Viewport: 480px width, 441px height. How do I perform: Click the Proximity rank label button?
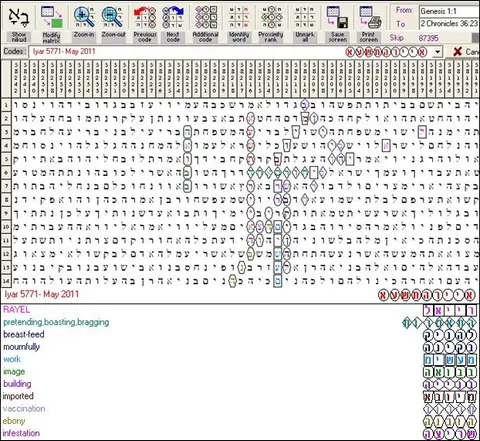(270, 37)
